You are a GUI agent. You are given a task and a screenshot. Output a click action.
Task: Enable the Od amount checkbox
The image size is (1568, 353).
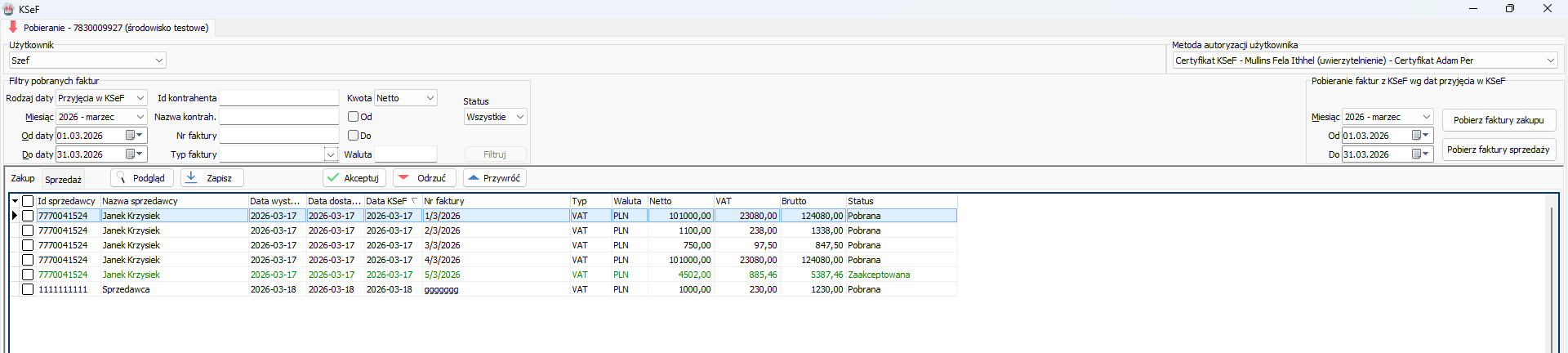click(x=354, y=117)
